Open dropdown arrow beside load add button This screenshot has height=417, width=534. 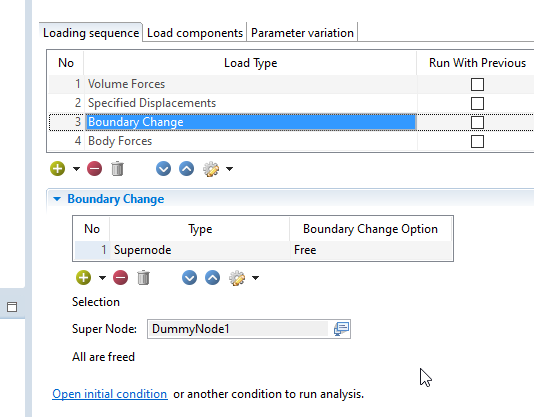(76, 169)
